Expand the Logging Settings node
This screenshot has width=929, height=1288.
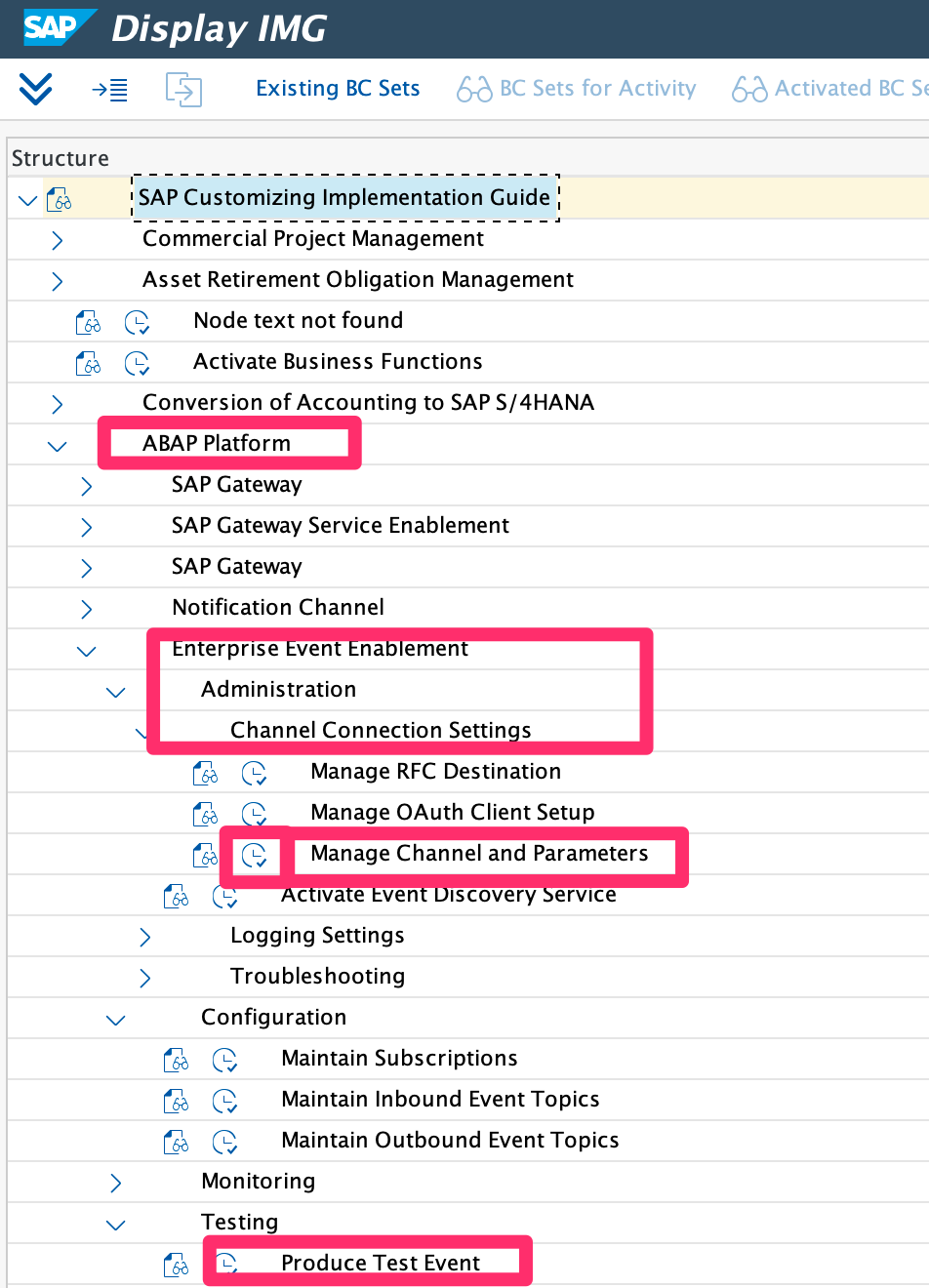point(144,937)
